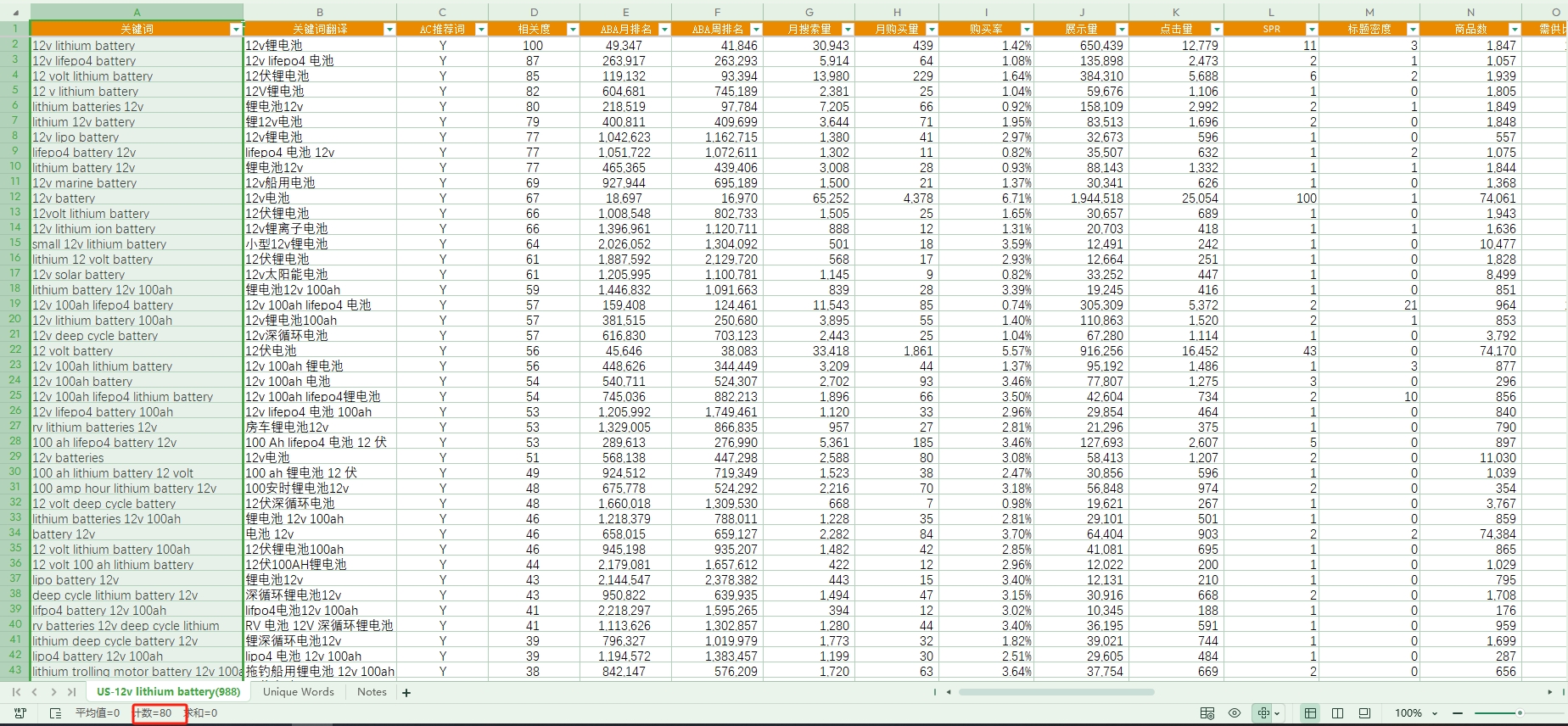Open filter dropdown for 购买率 column
The image size is (1568, 726).
(1027, 29)
